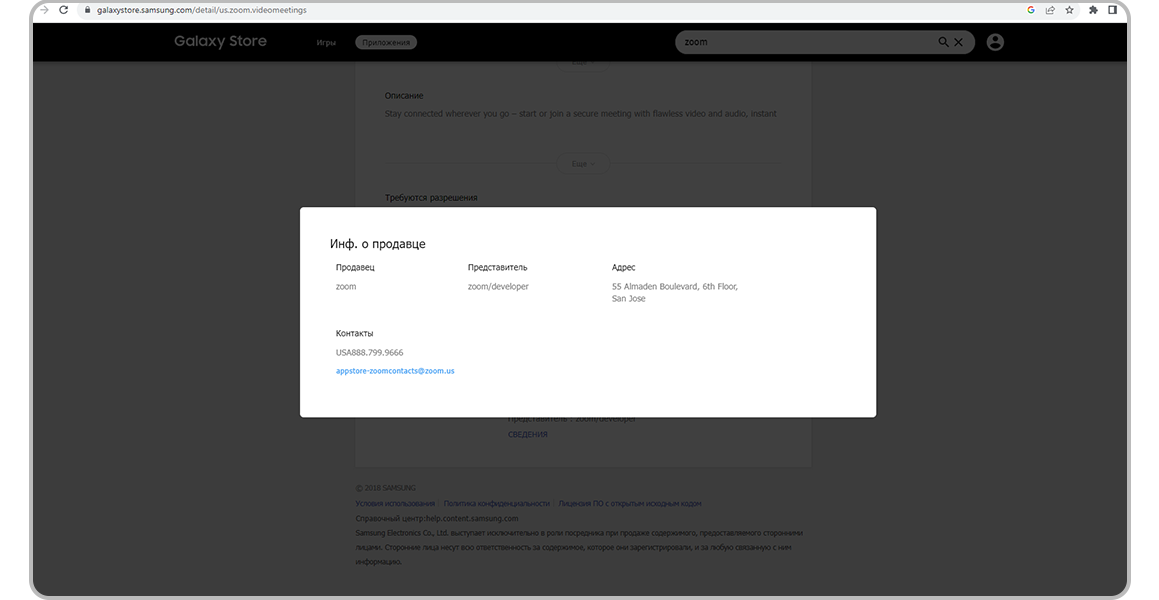The width and height of the screenshot is (1159, 600).
Task: Open Условия использования link
Action: tap(395, 503)
